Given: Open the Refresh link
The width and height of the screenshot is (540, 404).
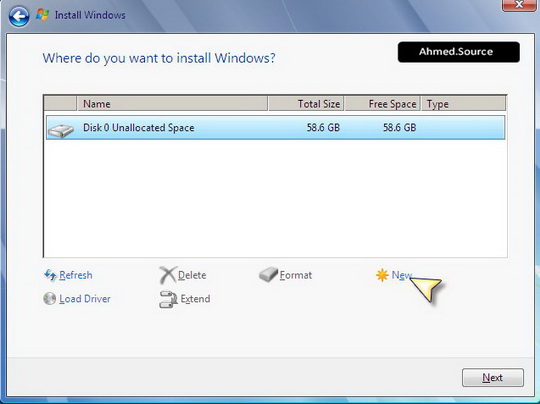Looking at the screenshot, I should [76, 275].
